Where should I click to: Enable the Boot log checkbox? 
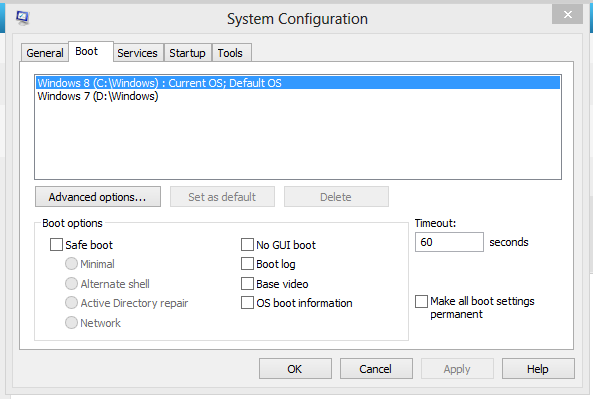tap(247, 264)
